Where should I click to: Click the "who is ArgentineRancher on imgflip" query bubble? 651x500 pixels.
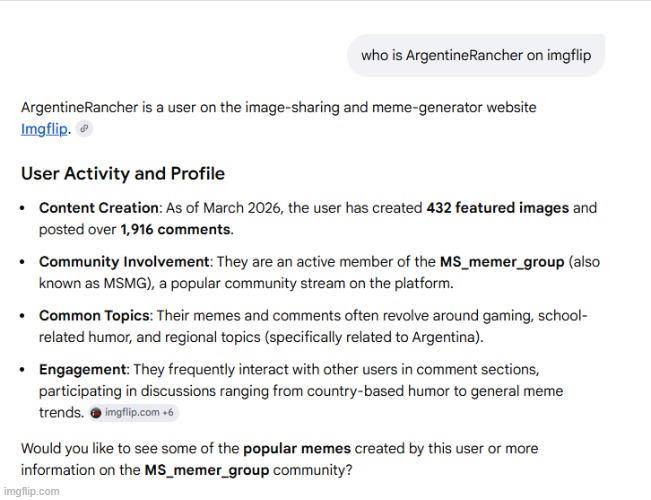[x=476, y=56]
